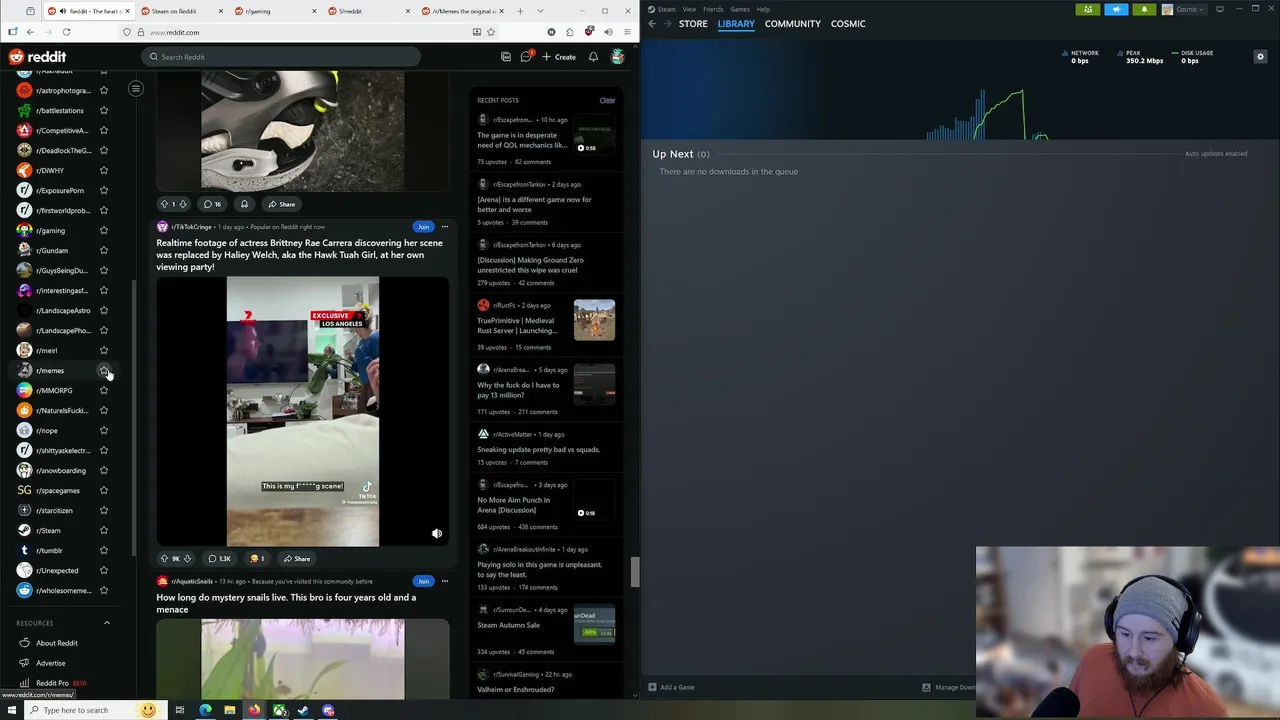Image resolution: width=1280 pixels, height=720 pixels.
Task: Go back in Steam client
Action: [652, 23]
